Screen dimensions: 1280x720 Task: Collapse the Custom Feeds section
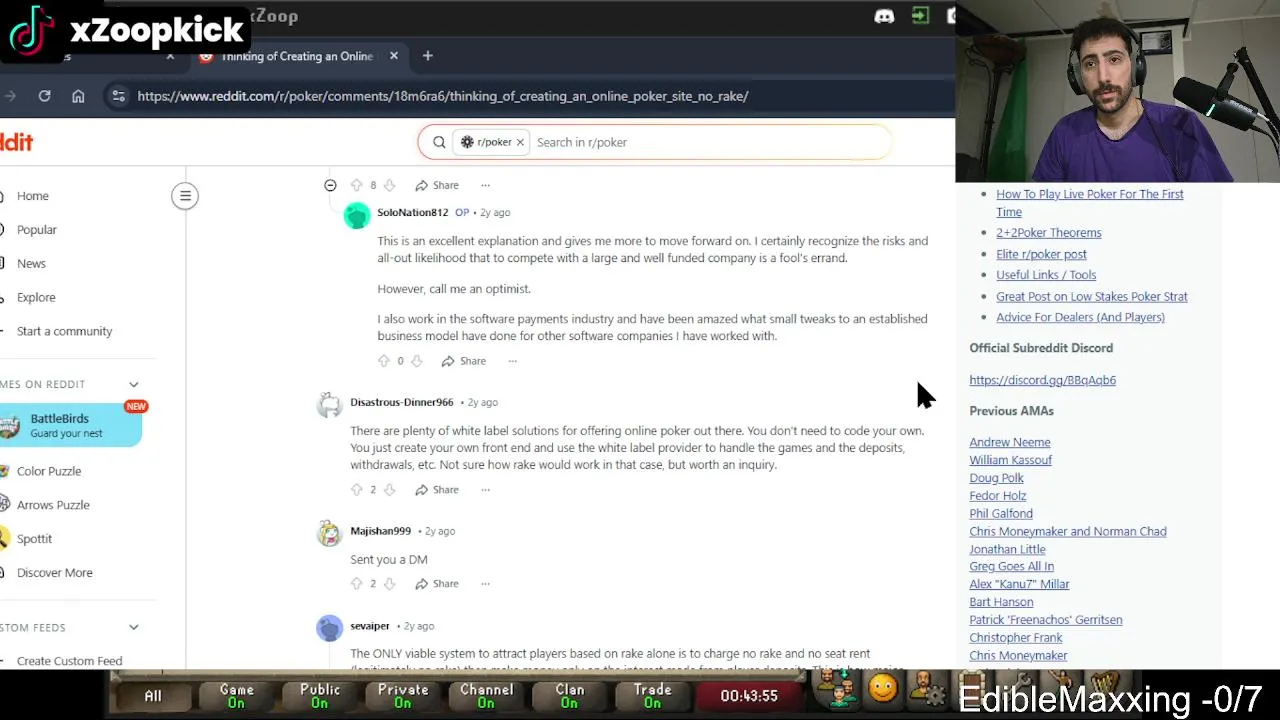click(133, 627)
